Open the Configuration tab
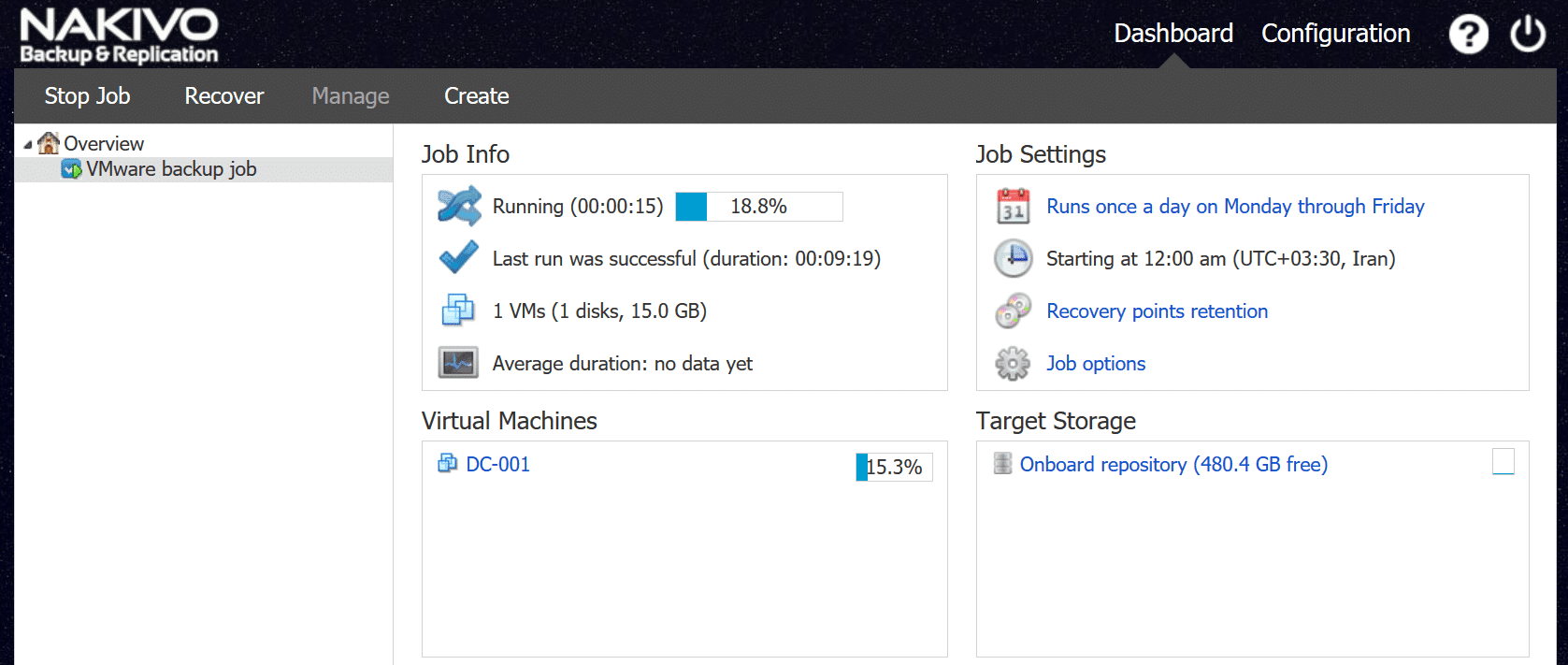The width and height of the screenshot is (1568, 665). [1335, 34]
